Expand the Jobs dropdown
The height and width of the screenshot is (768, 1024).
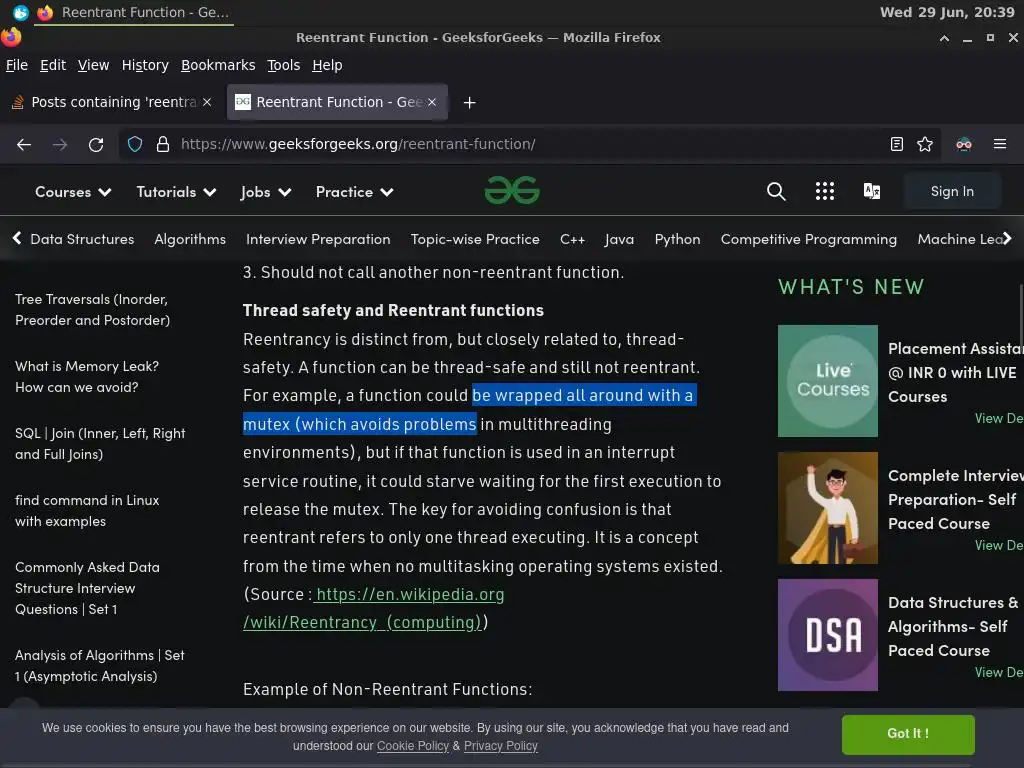click(266, 192)
